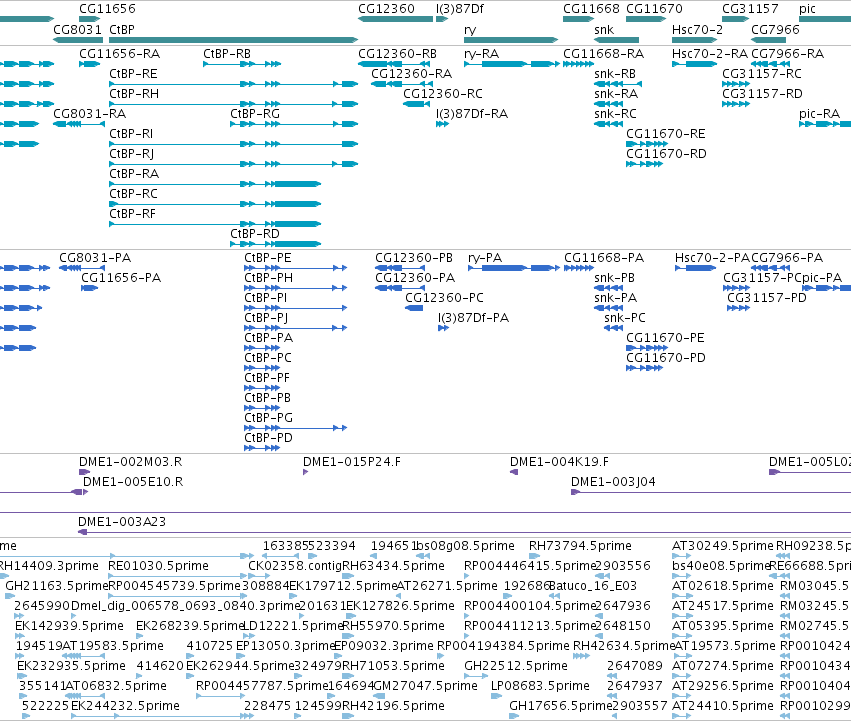Image resolution: width=851 pixels, height=721 pixels.
Task: Select the CG31157-RD transcript label
Action: pyautogui.click(x=763, y=94)
